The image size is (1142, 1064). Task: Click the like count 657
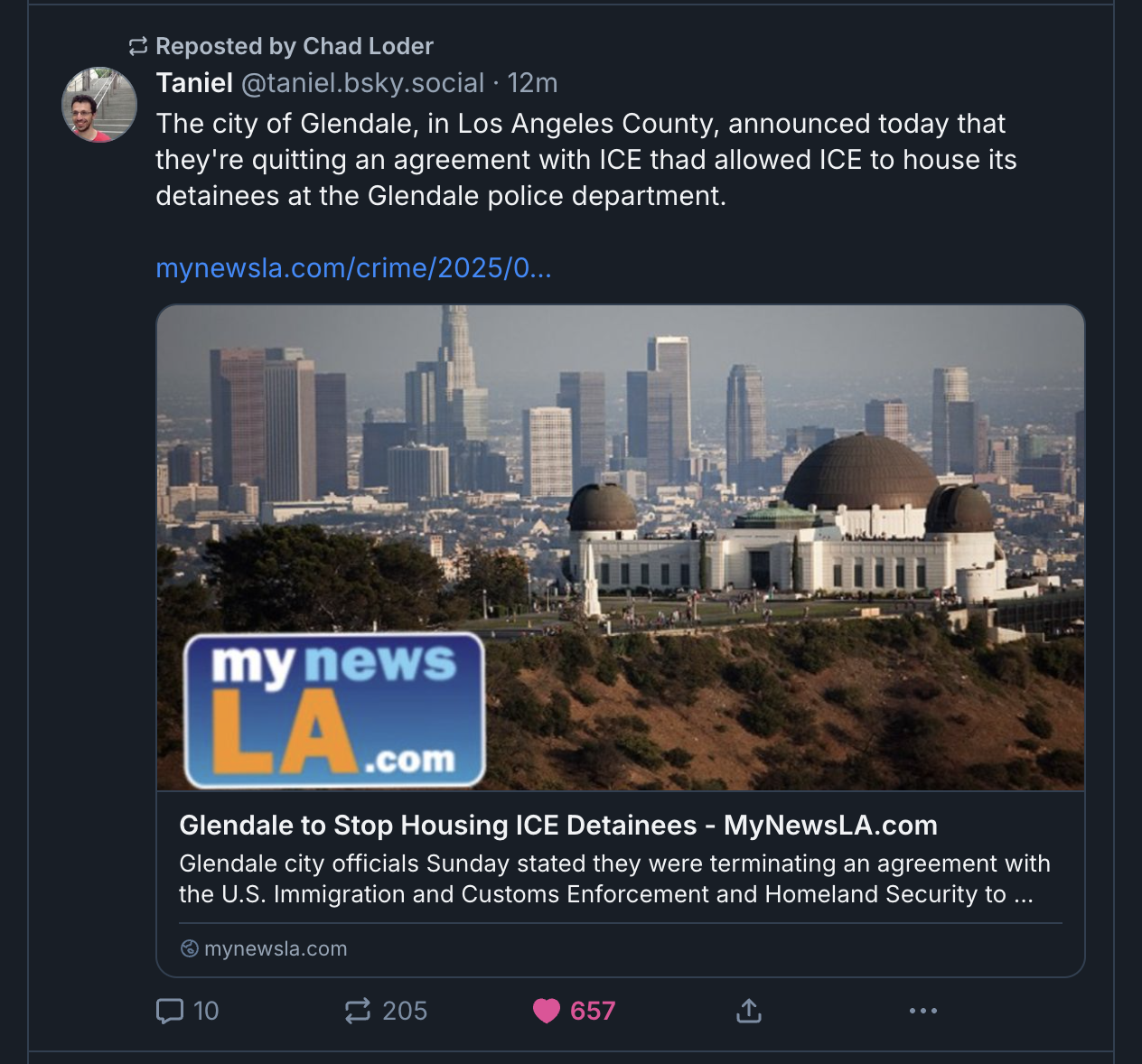(x=593, y=1011)
